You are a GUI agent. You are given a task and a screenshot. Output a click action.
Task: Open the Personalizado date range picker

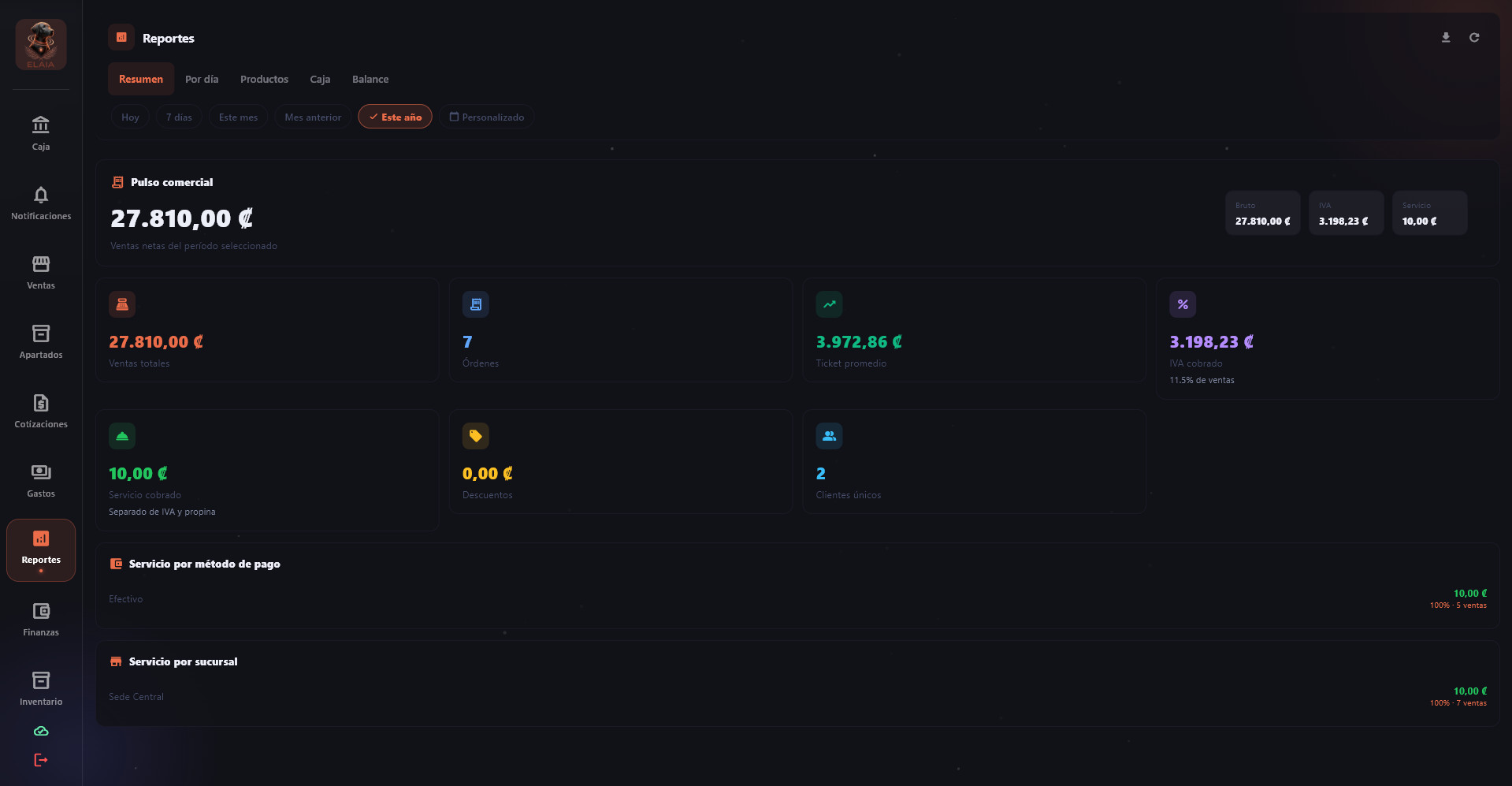tap(487, 117)
